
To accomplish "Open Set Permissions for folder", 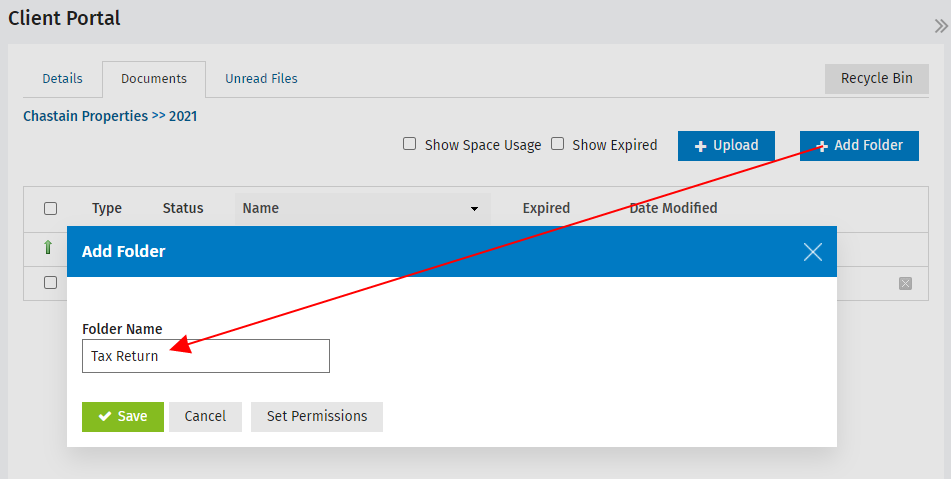I will pos(317,417).
